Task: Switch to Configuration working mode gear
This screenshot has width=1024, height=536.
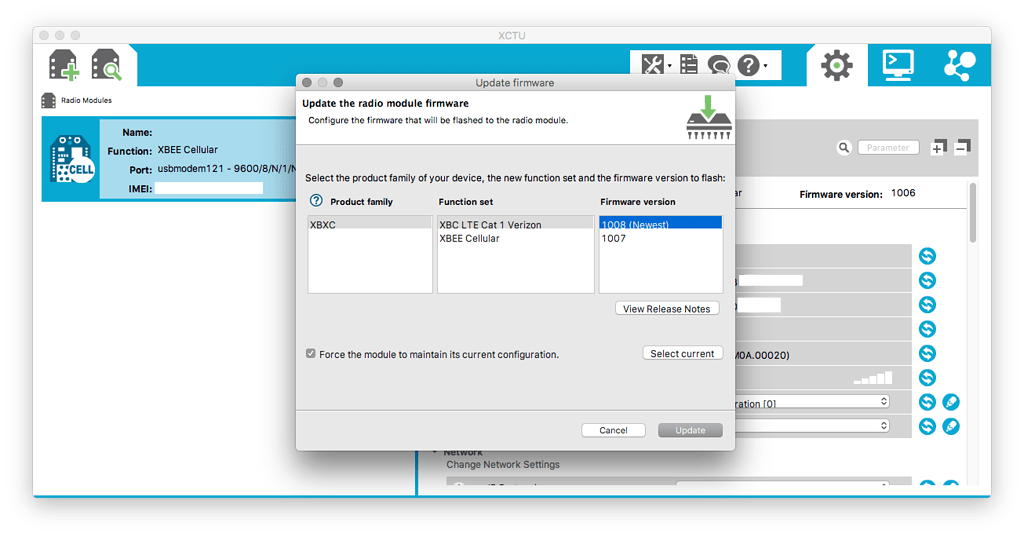Action: click(837, 65)
